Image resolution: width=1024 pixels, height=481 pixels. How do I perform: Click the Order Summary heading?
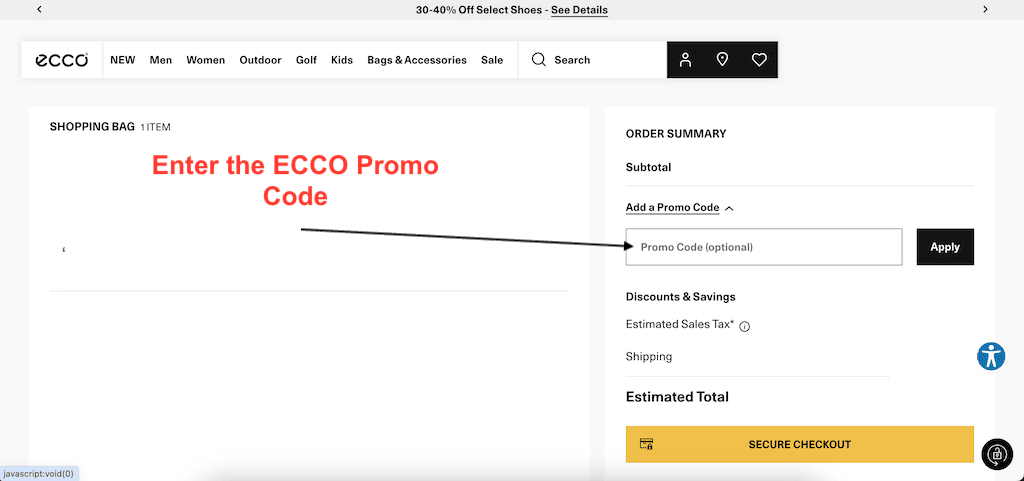pos(676,134)
